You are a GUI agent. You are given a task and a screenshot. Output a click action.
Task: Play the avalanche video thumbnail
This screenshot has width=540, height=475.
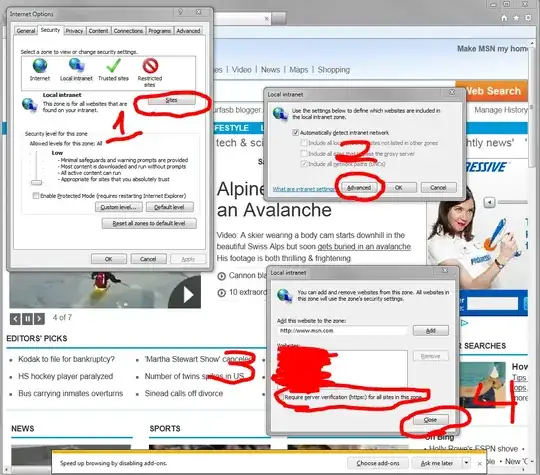[x=188, y=295]
